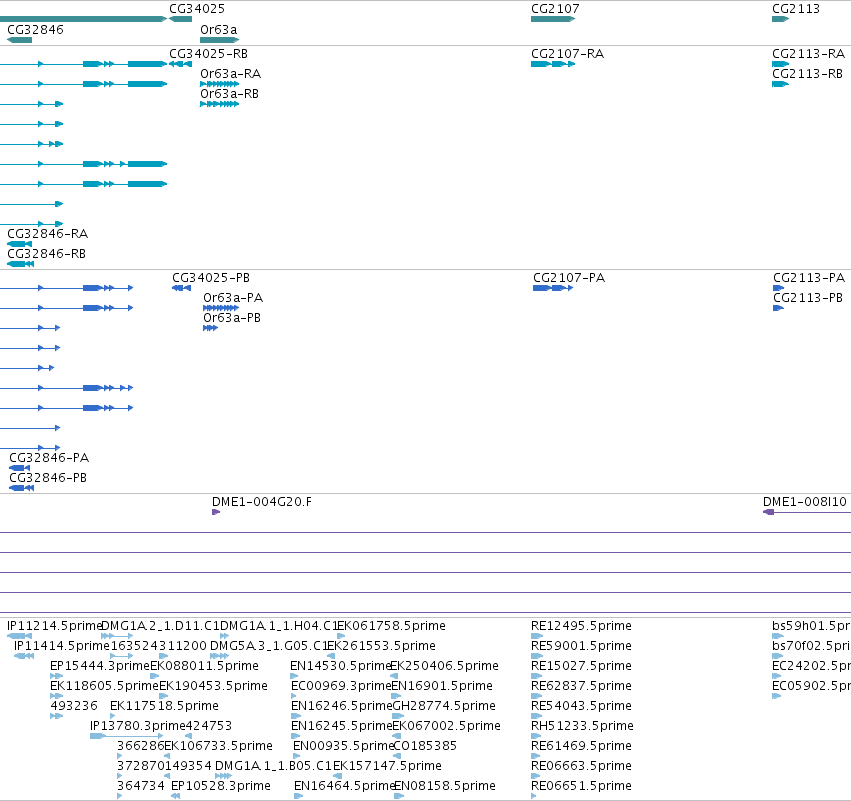Open EST EN14530.5prime
Image resolution: width=851 pixels, height=801 pixels.
click(x=341, y=666)
